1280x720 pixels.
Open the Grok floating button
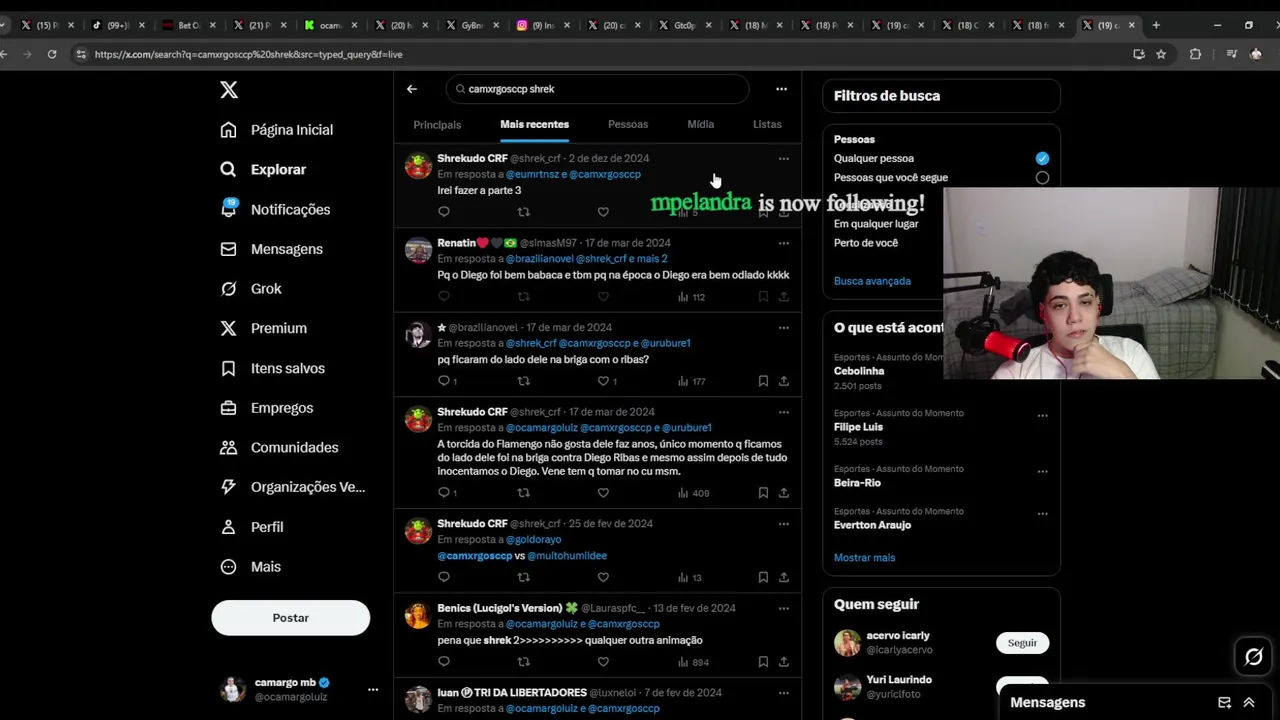(x=1253, y=657)
